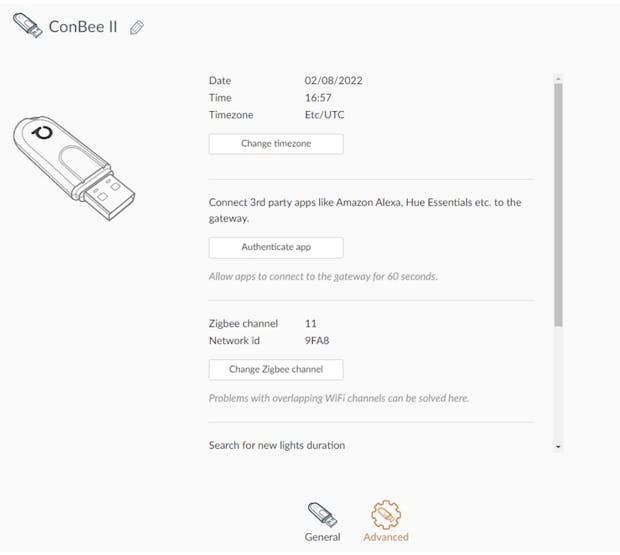Image resolution: width=620 pixels, height=555 pixels.
Task: Click the time value 16:57
Action: point(318,98)
